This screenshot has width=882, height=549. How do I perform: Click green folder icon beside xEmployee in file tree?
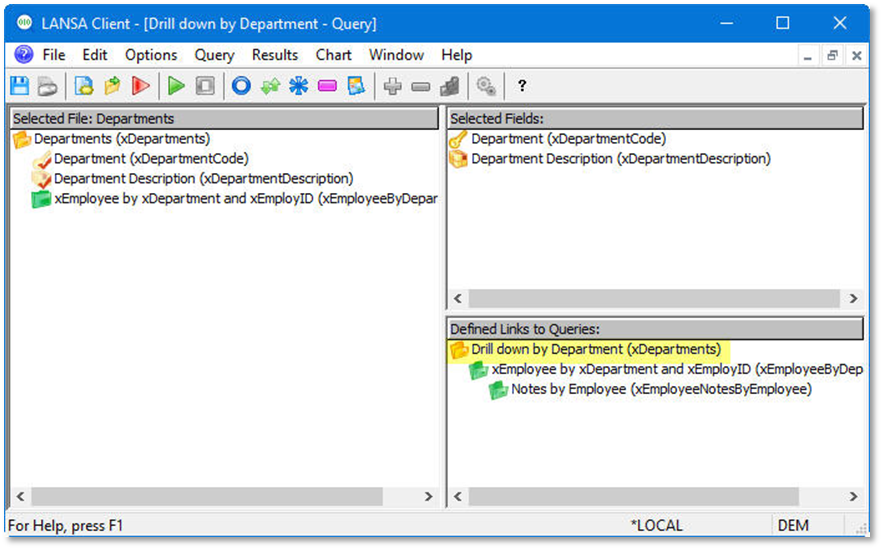click(x=41, y=199)
